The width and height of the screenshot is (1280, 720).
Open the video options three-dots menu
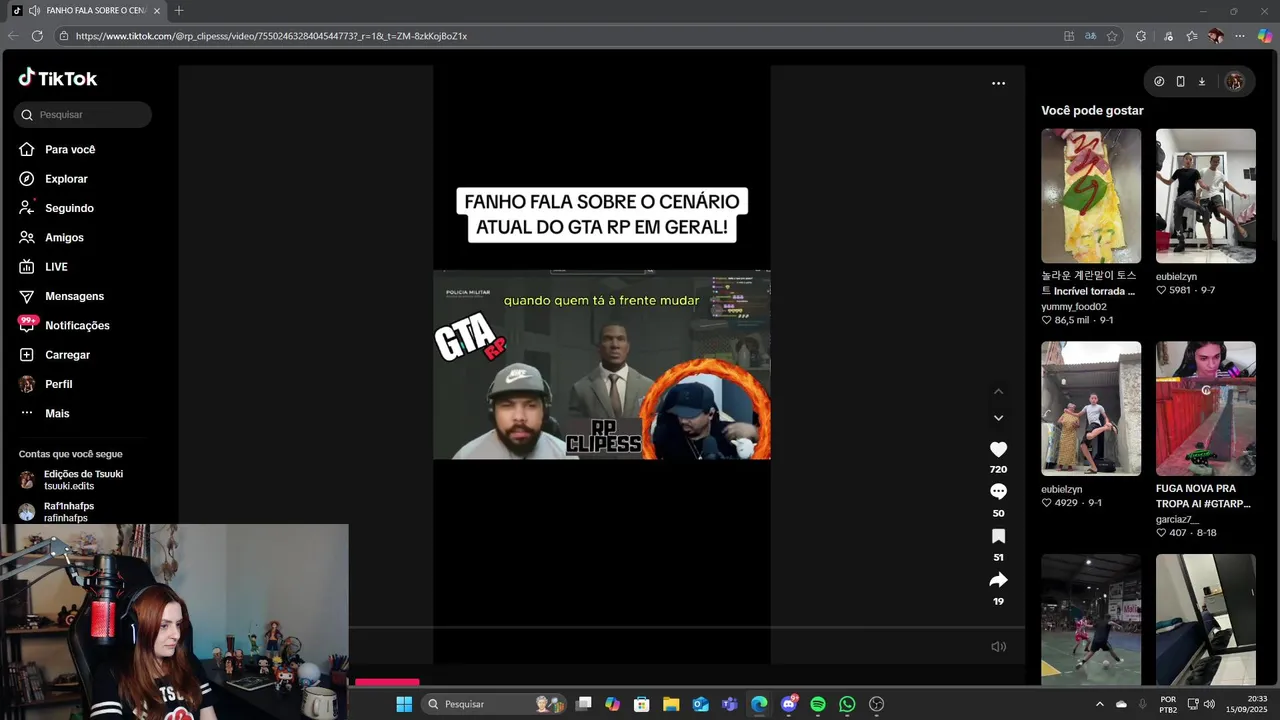pyautogui.click(x=998, y=83)
